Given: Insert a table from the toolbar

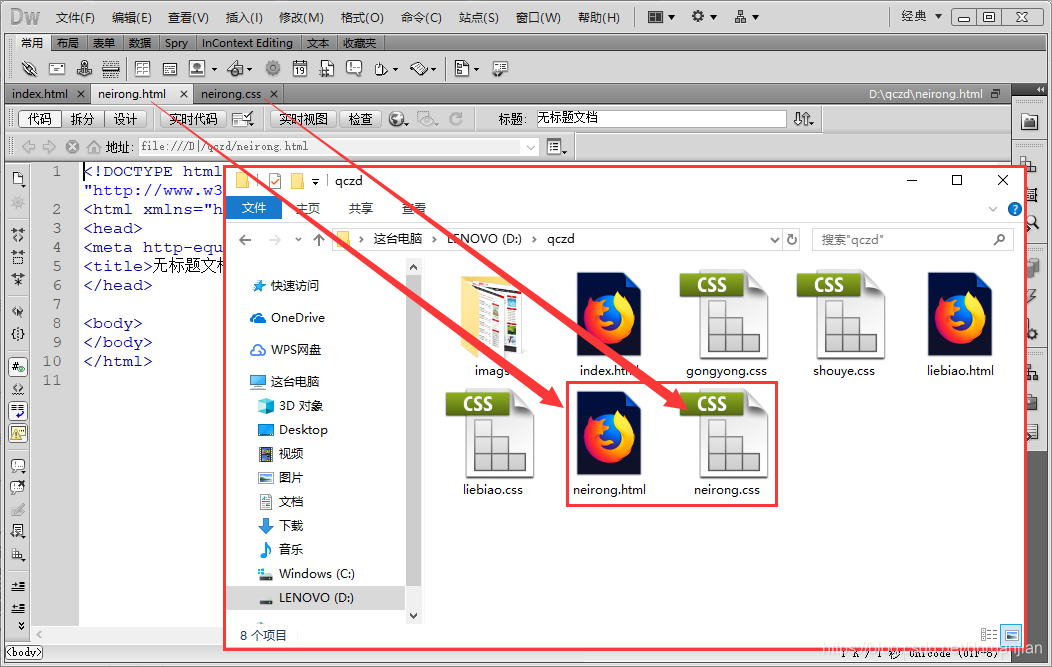Looking at the screenshot, I should pos(142,68).
